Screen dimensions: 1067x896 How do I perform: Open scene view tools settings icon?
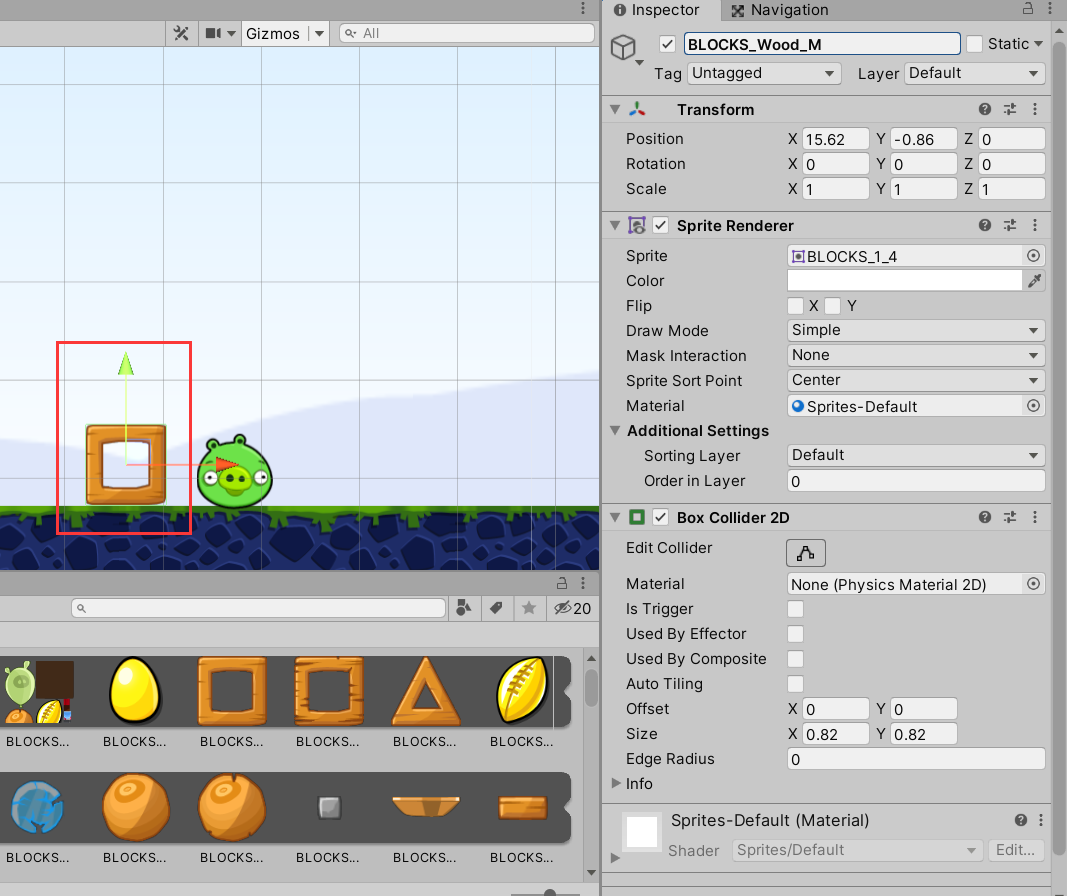[x=181, y=33]
